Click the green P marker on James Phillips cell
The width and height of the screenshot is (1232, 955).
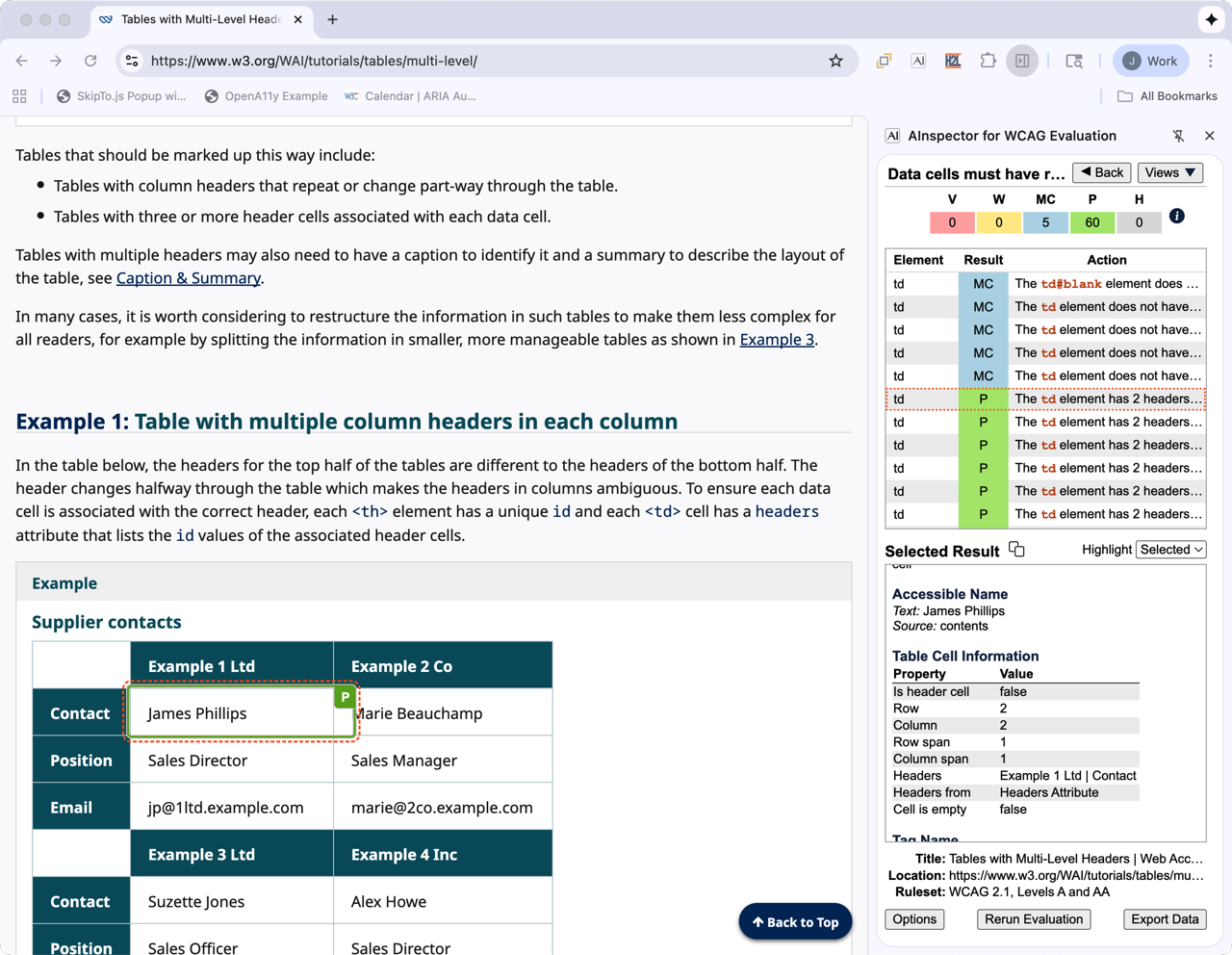(345, 697)
